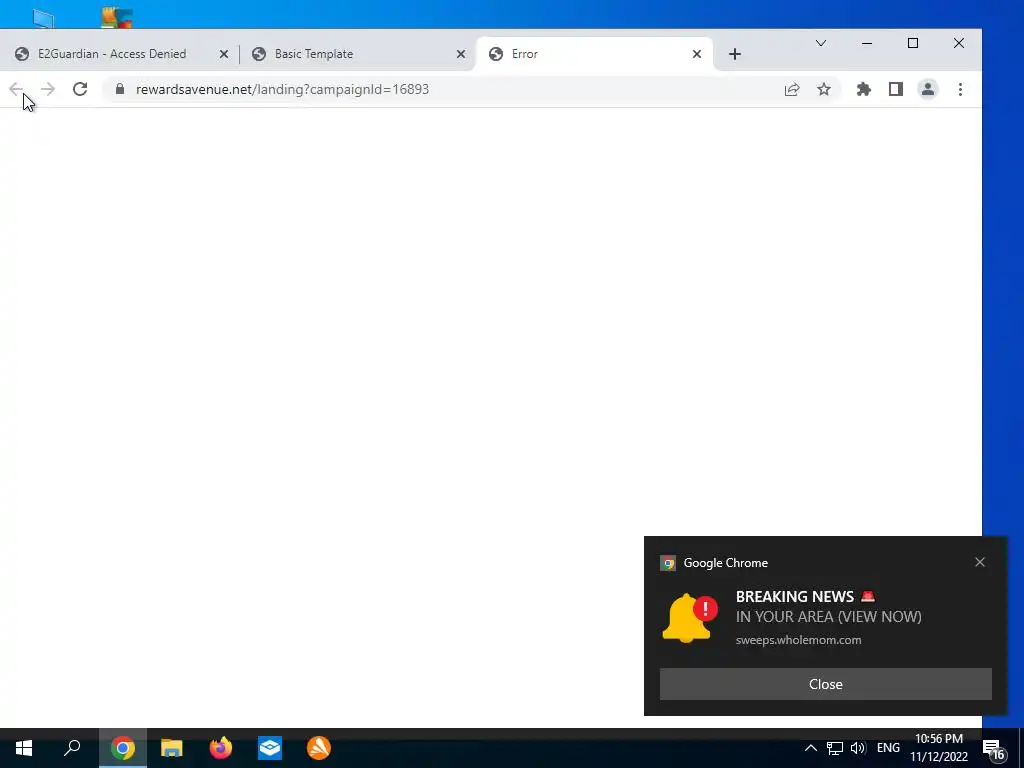Click the bell alert notification image
Screen dimensions: 1024x768
(690, 618)
